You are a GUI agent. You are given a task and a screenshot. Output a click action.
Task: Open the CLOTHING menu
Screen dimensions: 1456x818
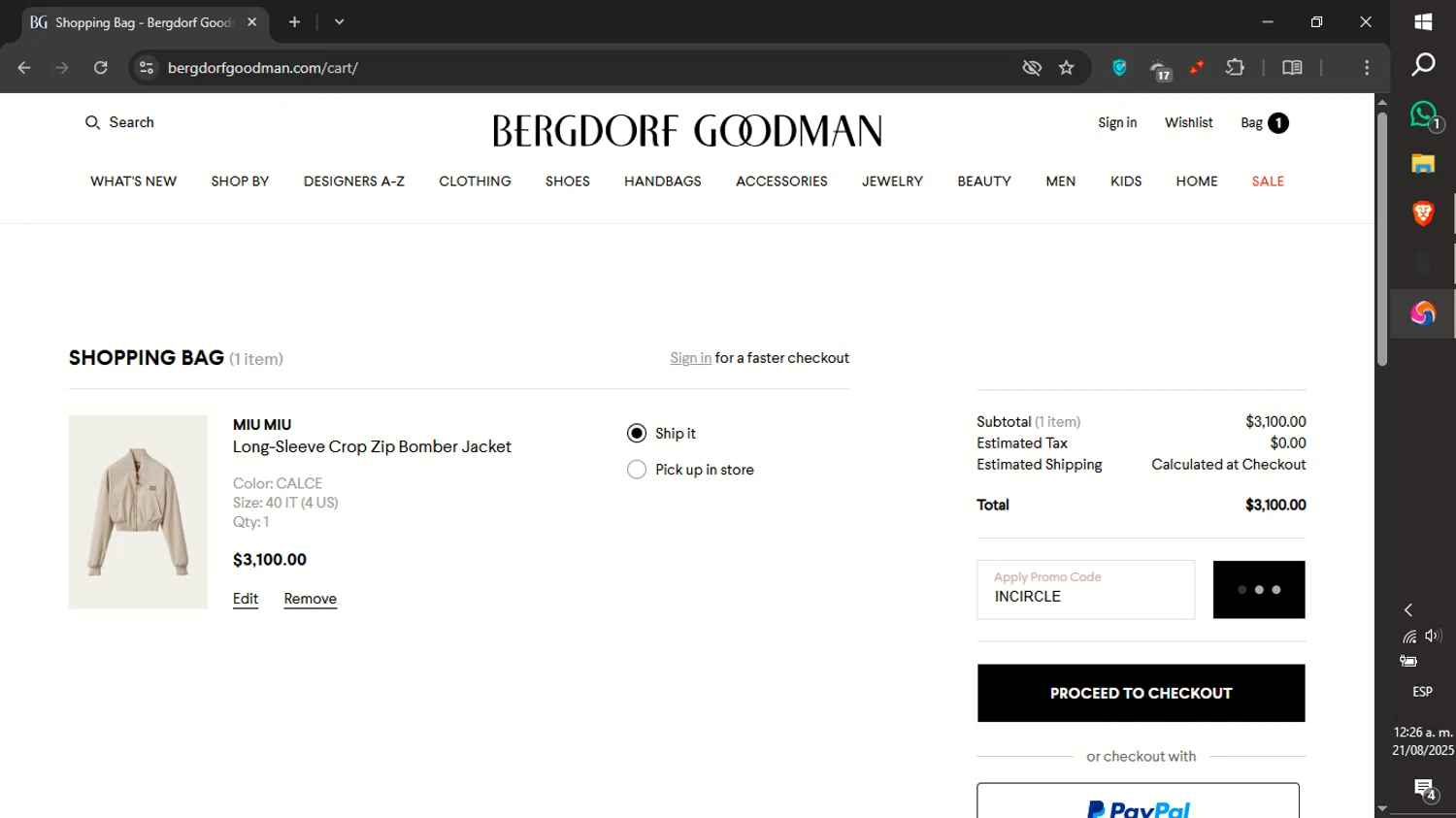click(x=475, y=181)
